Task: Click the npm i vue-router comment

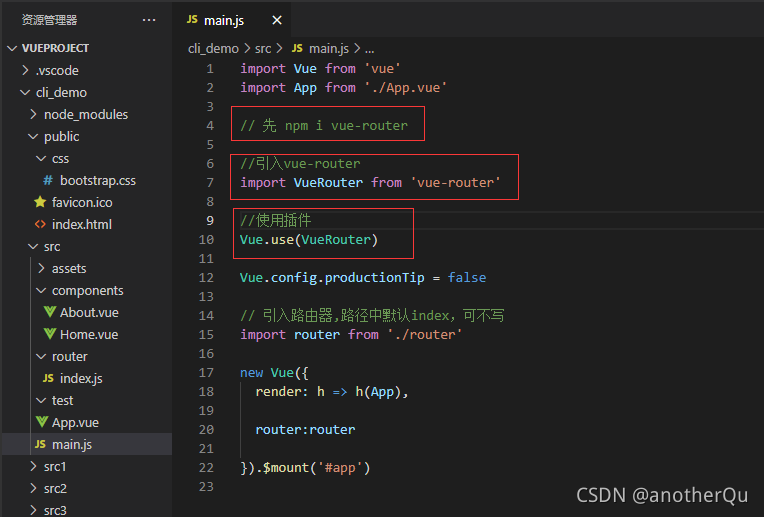Action: coord(324,126)
